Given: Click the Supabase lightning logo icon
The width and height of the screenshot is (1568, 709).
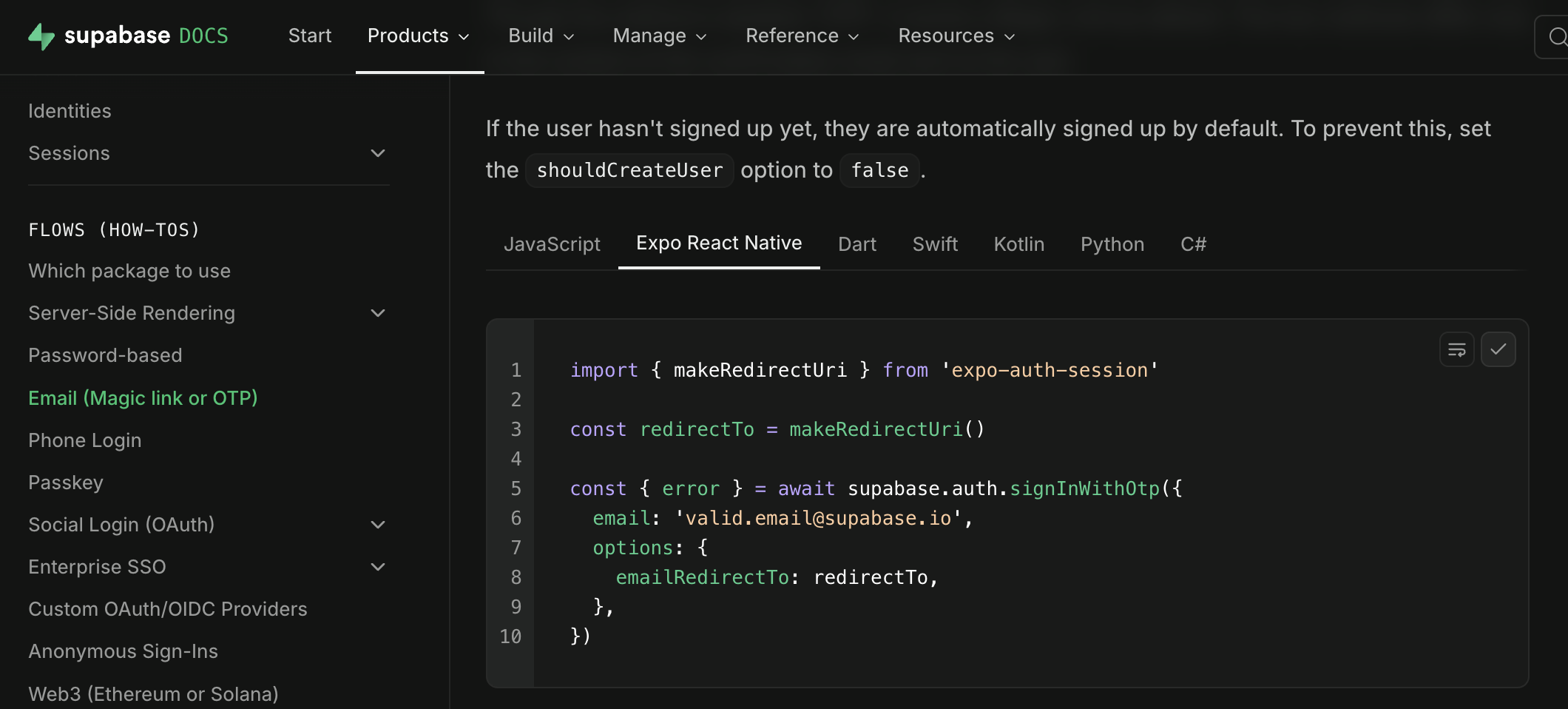Looking at the screenshot, I should (41, 36).
